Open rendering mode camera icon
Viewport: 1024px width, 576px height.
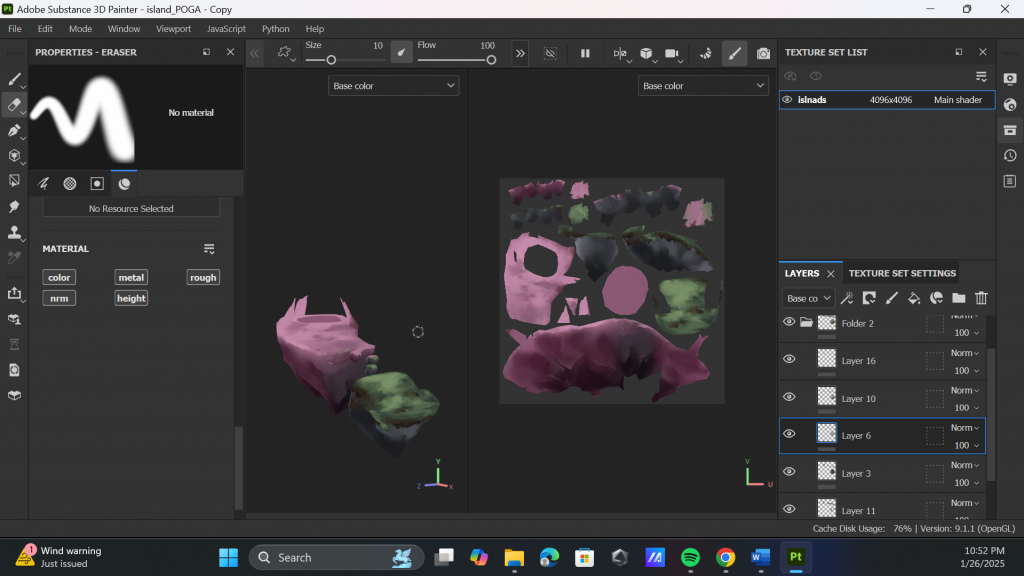(x=763, y=54)
